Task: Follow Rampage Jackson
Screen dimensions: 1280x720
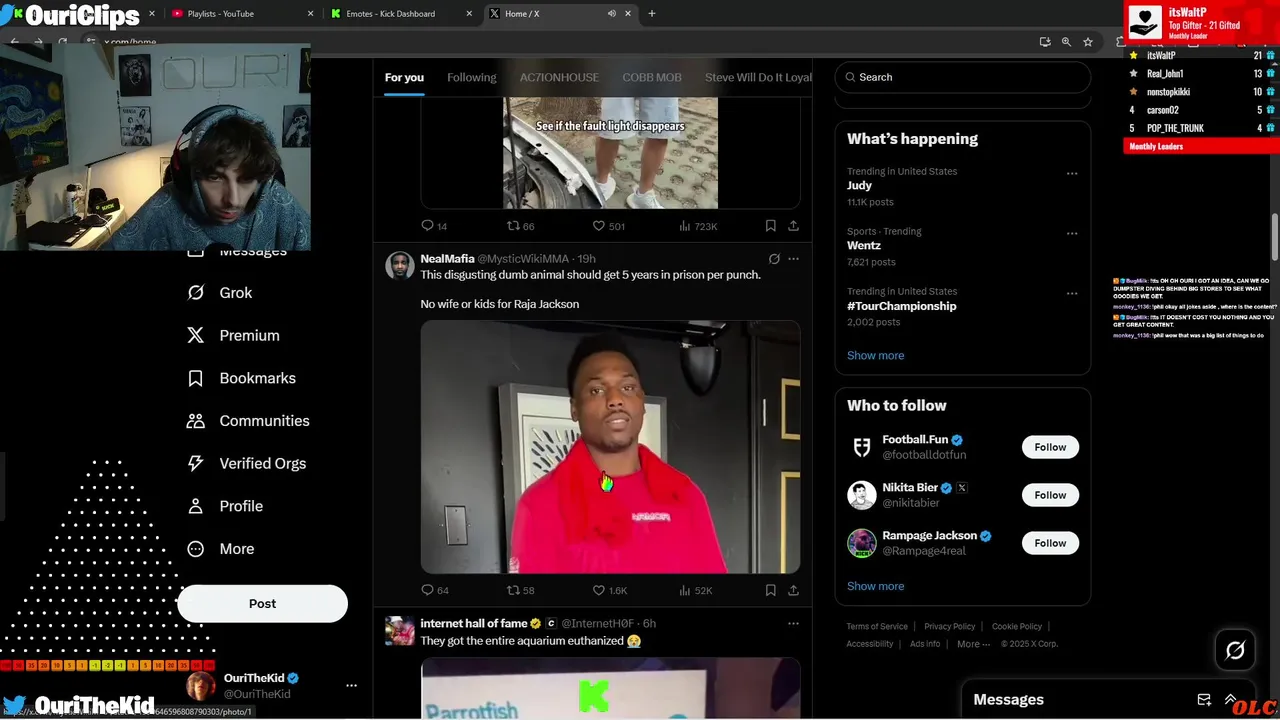Action: point(1050,543)
